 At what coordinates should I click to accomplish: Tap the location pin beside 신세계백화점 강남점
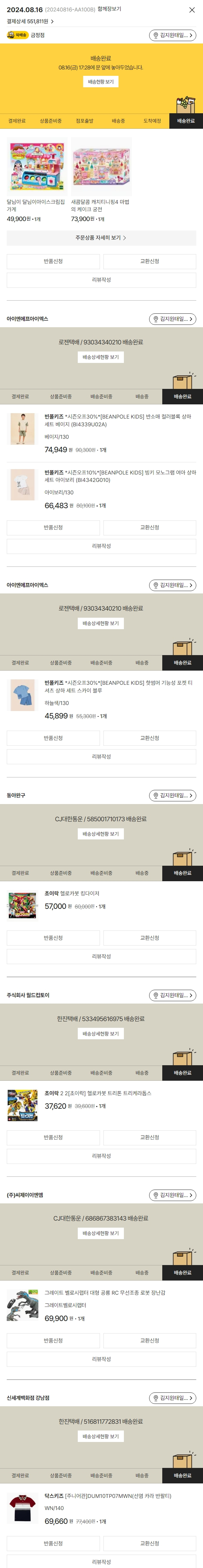pyautogui.click(x=156, y=1397)
